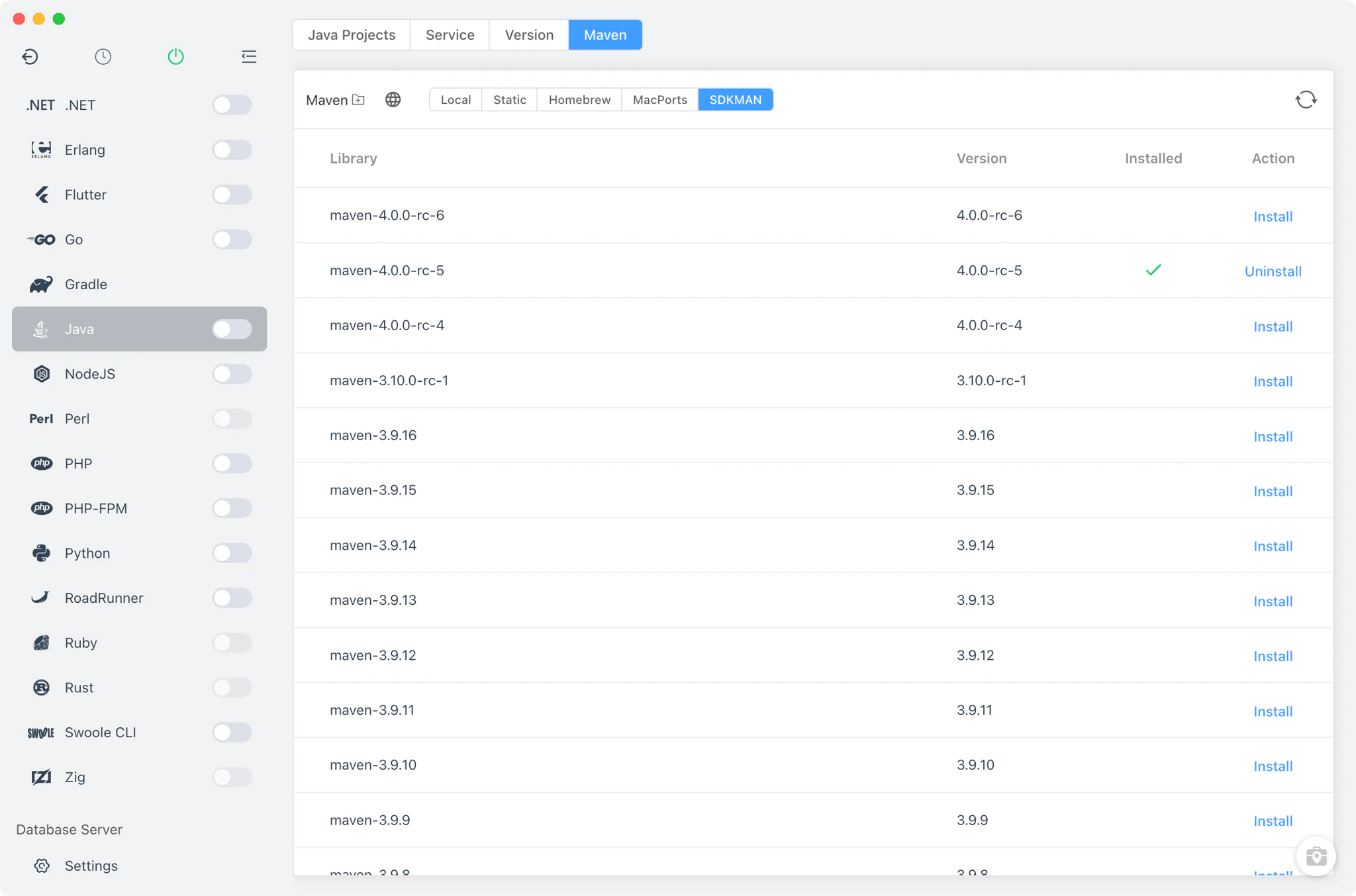This screenshot has width=1356, height=896.
Task: Click the Zig logo icon
Action: click(41, 777)
